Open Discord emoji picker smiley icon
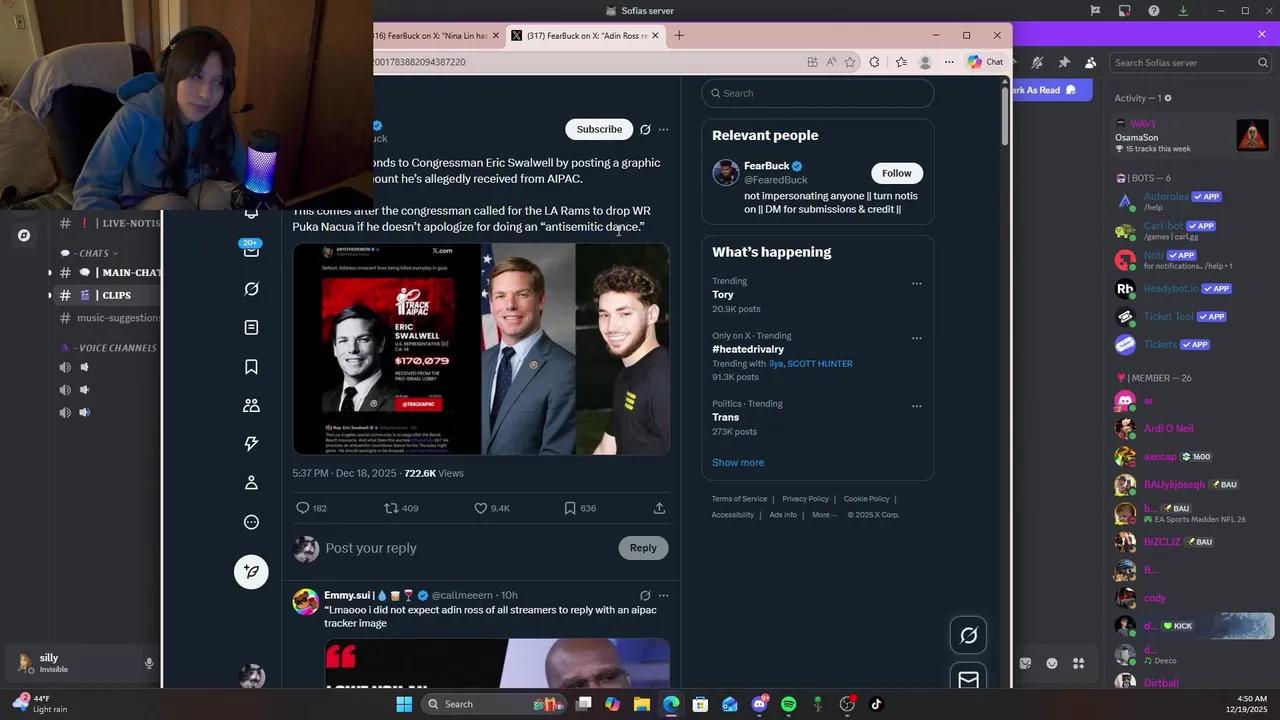1280x720 pixels. [x=1052, y=663]
